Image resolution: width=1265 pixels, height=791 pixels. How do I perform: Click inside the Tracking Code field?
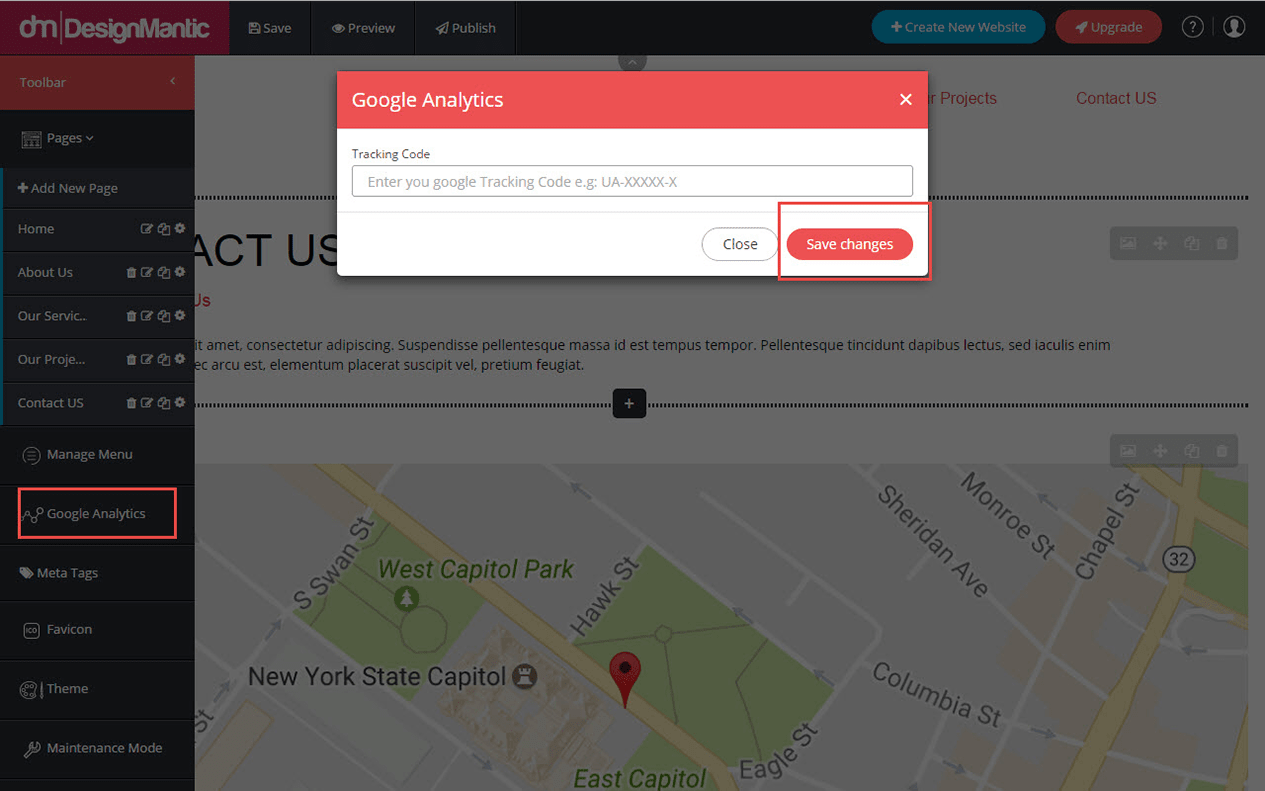(632, 180)
